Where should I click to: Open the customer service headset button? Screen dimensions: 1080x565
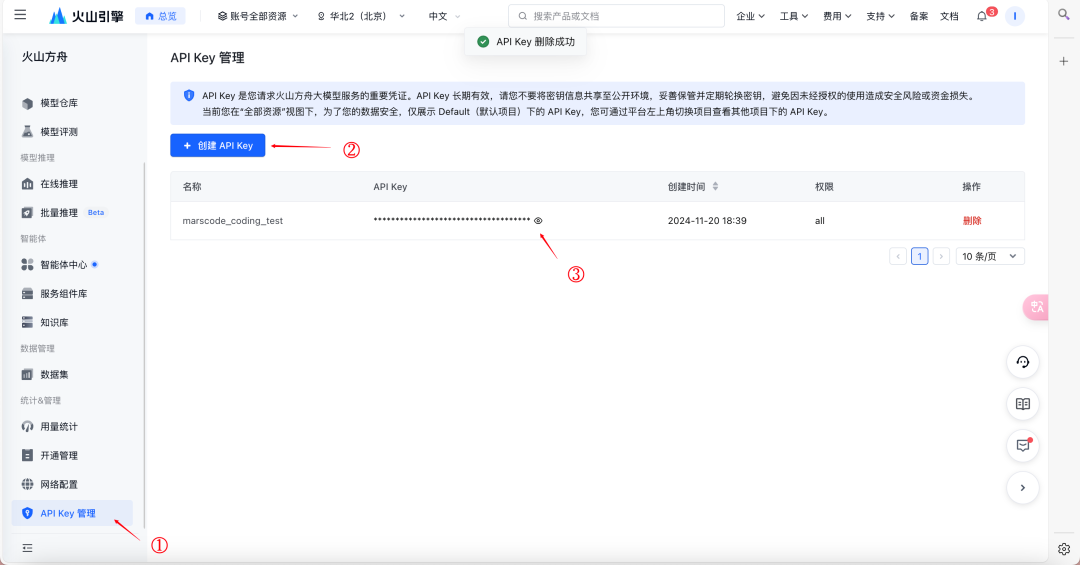pos(1023,362)
